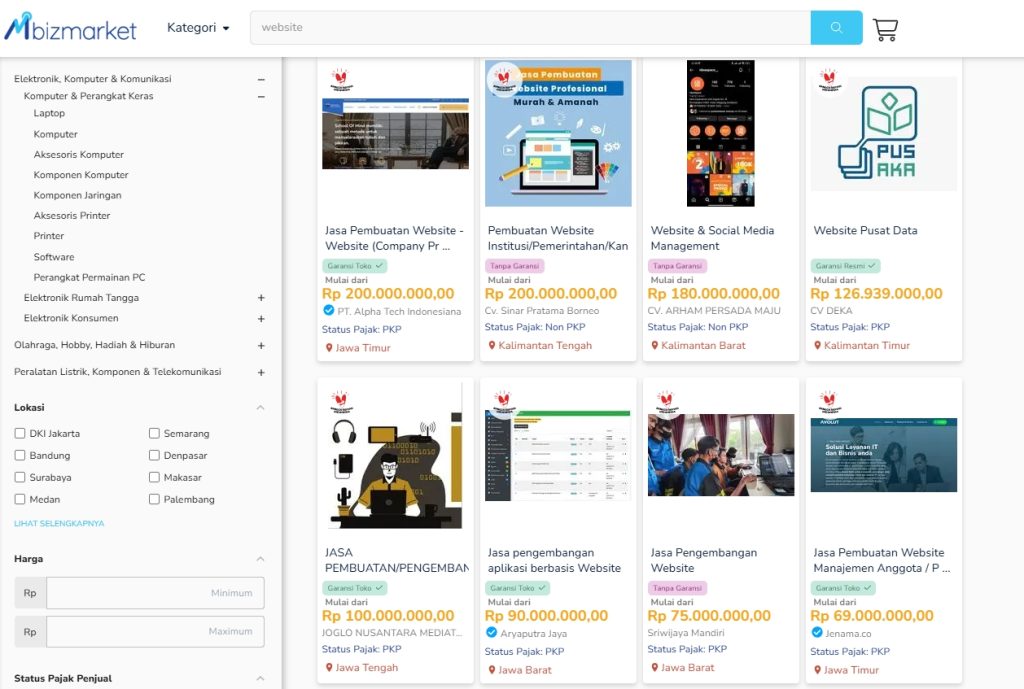Check the Denpasar checkbox
The height and width of the screenshot is (689, 1024).
[155, 456]
